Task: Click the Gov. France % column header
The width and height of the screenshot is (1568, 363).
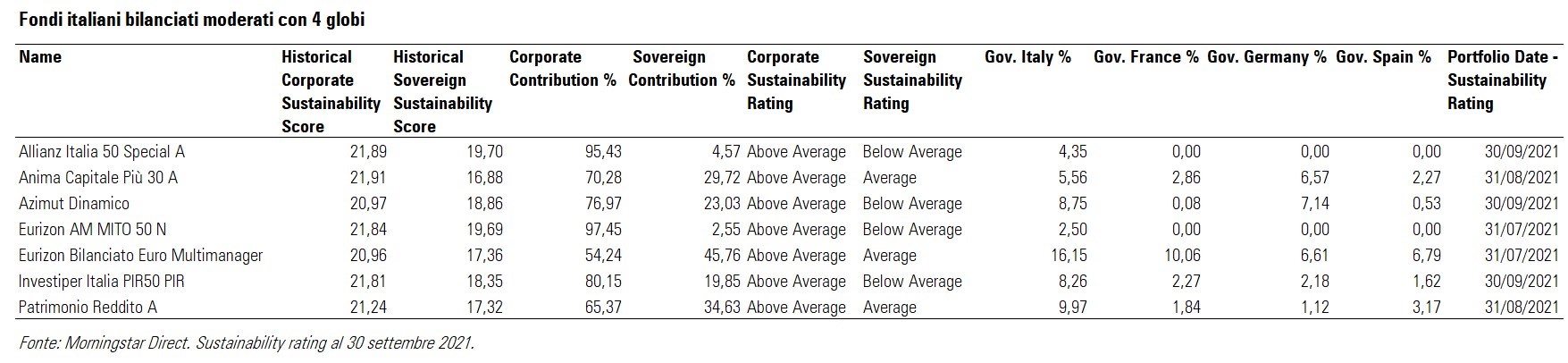Action: pos(1146,57)
